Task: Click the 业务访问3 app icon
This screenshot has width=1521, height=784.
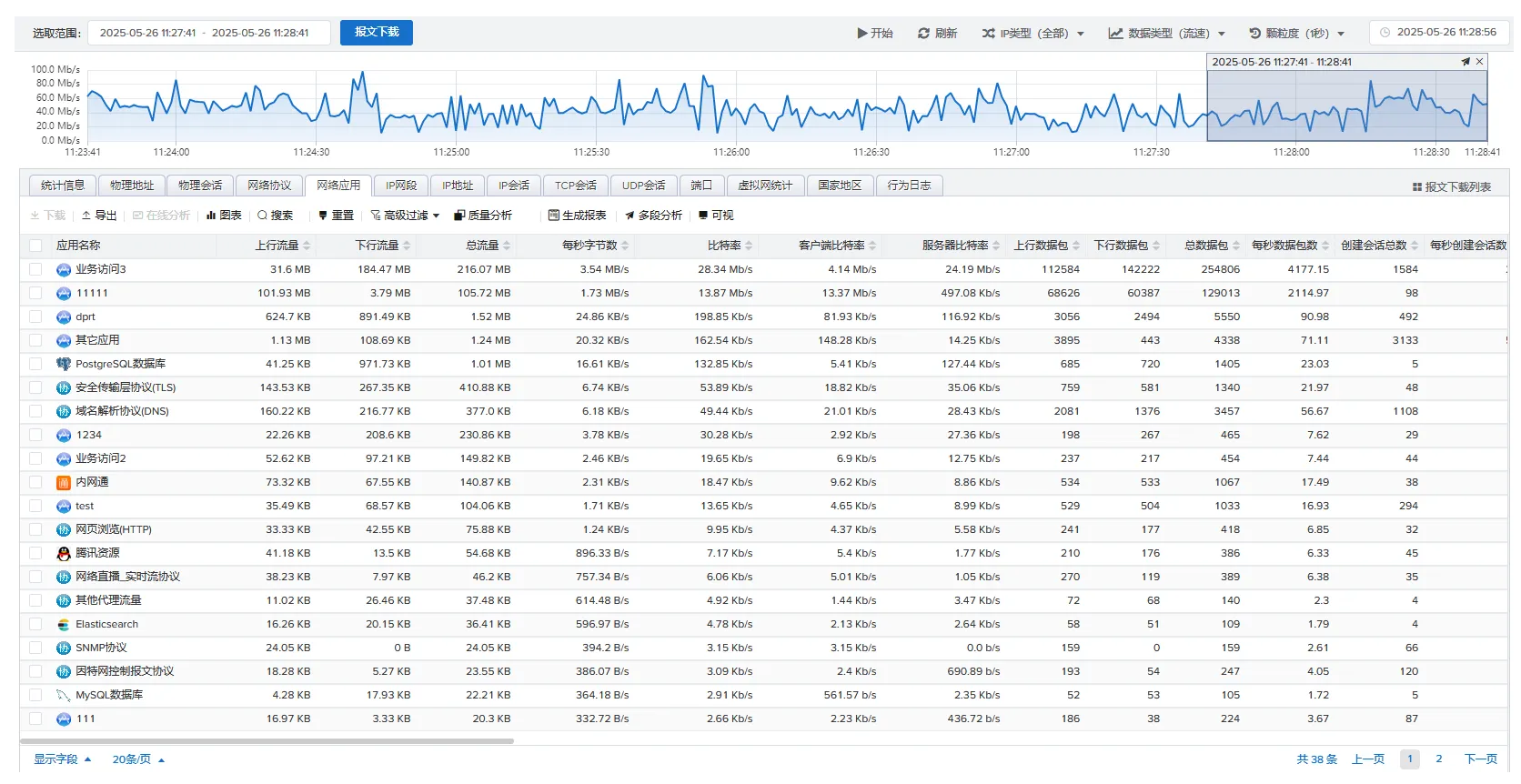Action: click(64, 269)
